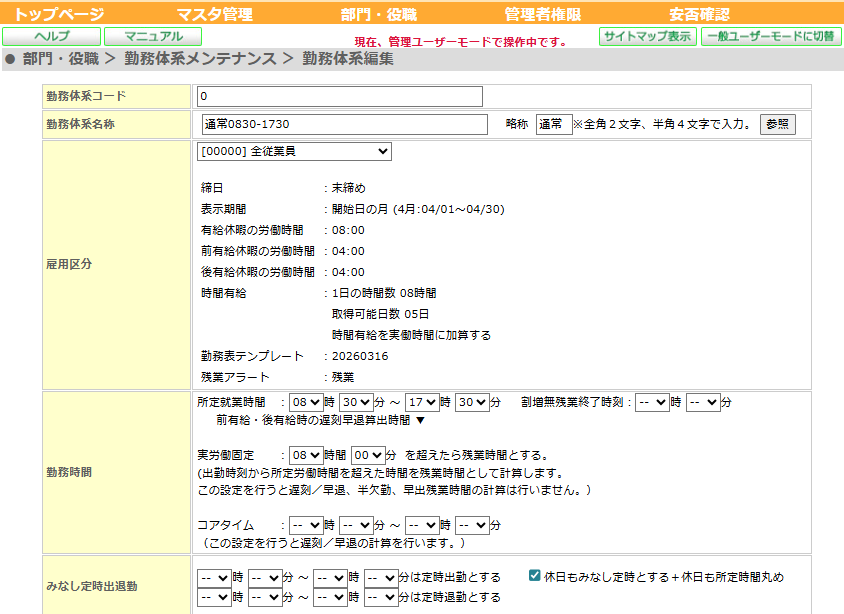Open the 部門・役職 menu
844x614 pixels.
(x=379, y=14)
